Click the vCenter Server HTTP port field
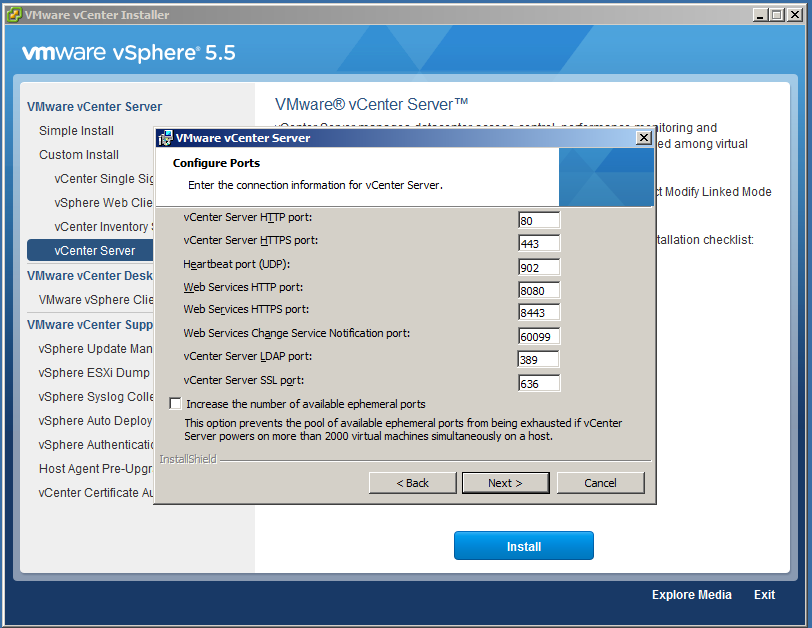This screenshot has width=812, height=628. pos(539,220)
